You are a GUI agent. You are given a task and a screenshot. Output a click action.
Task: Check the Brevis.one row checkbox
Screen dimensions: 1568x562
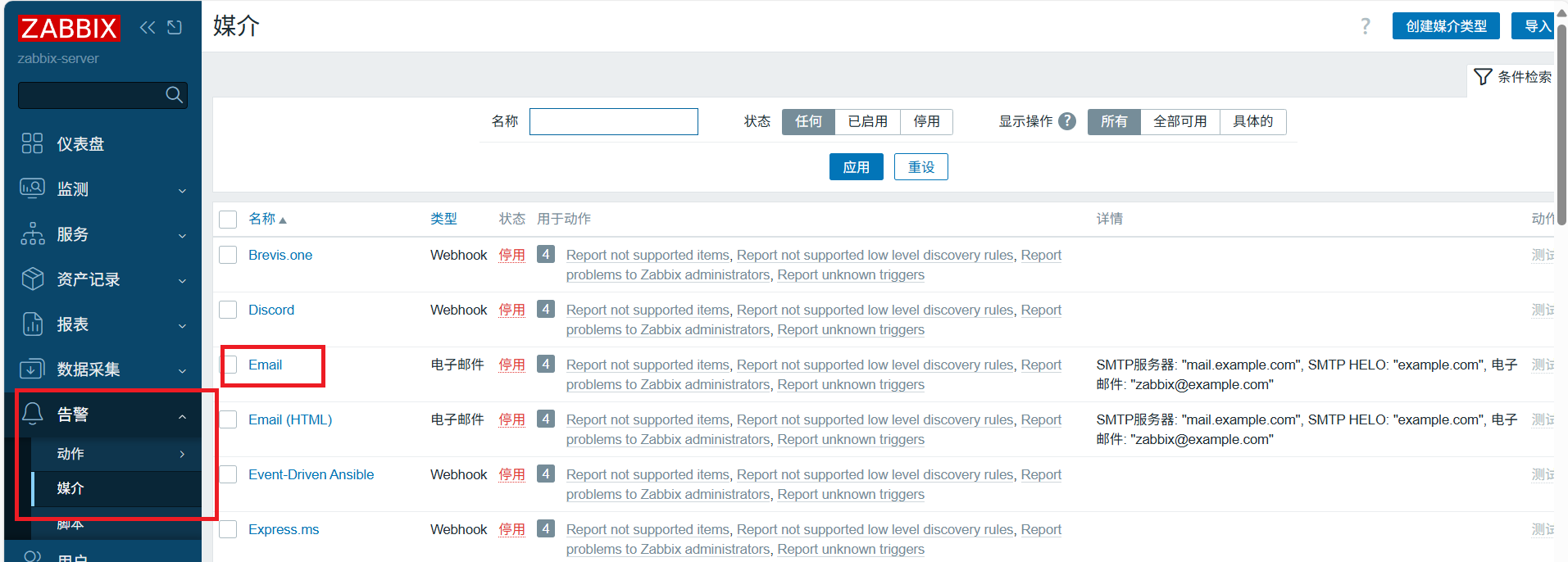tap(228, 255)
